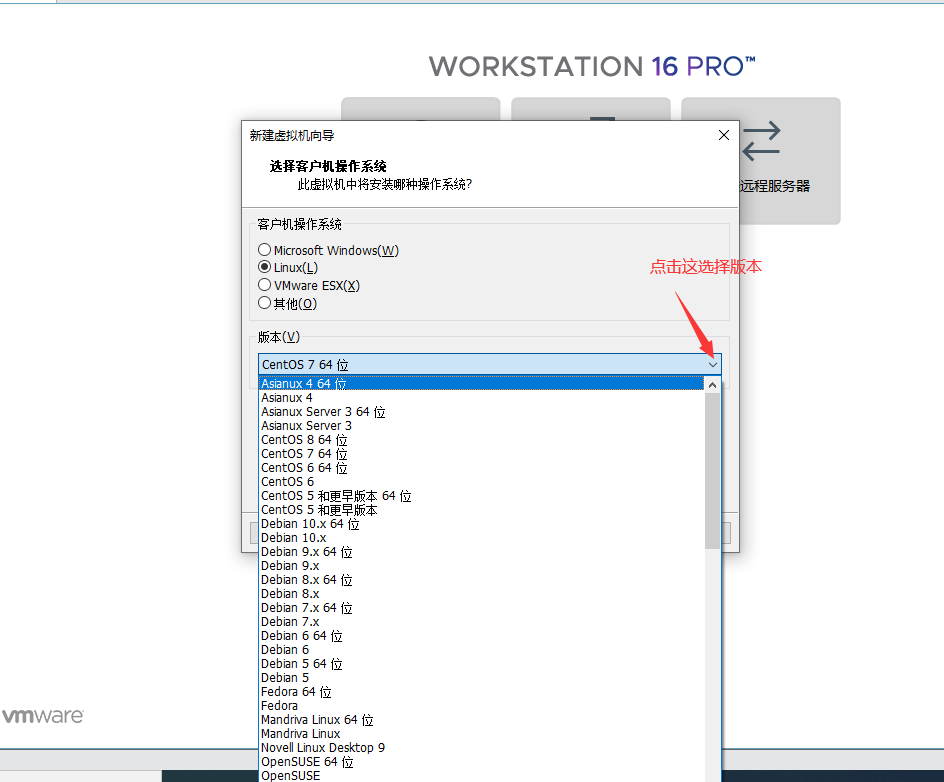Select Debian 6 entry
The image size is (944, 782).
click(481, 650)
